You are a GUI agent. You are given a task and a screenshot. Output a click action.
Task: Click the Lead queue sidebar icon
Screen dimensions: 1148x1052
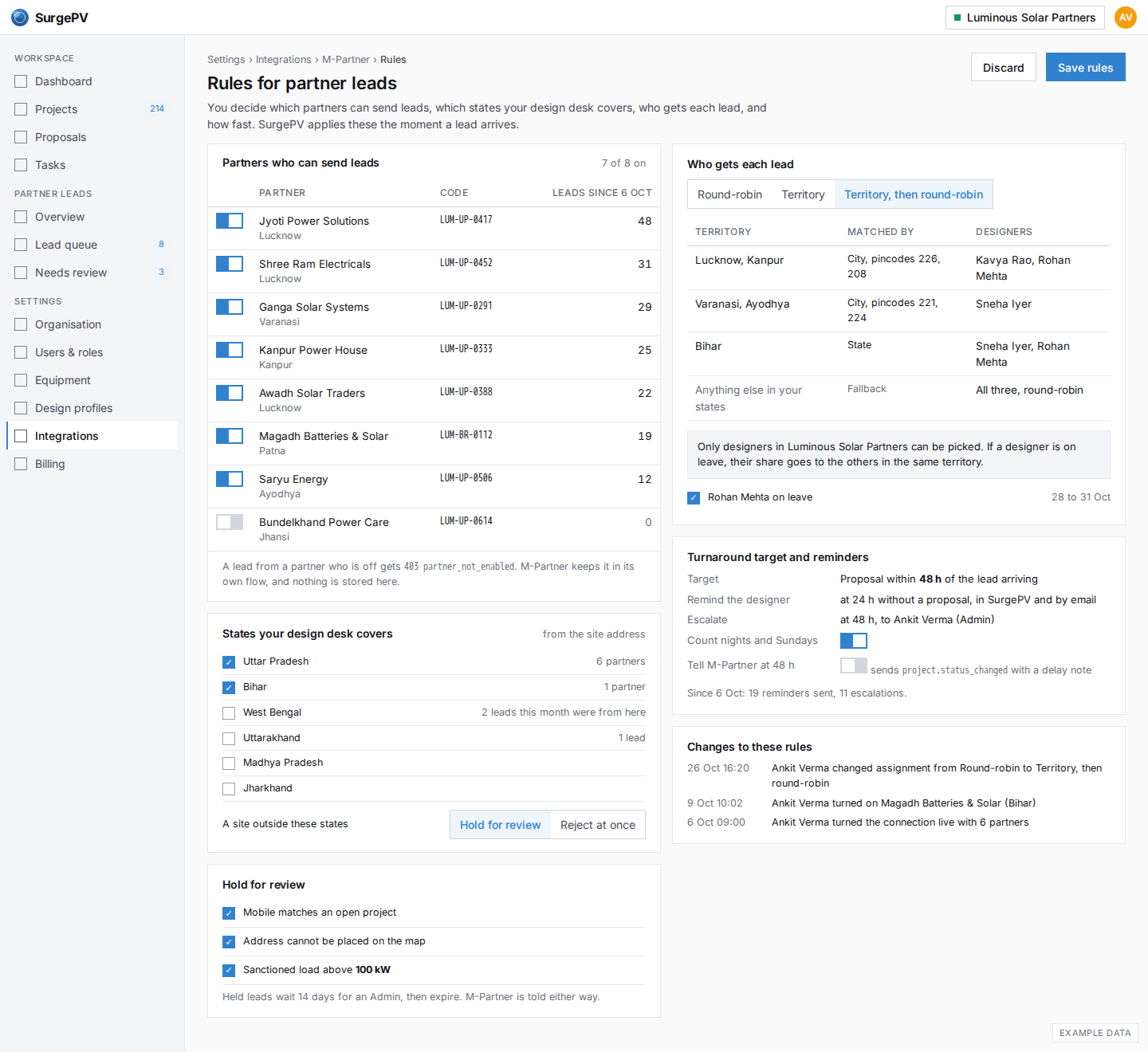(21, 245)
